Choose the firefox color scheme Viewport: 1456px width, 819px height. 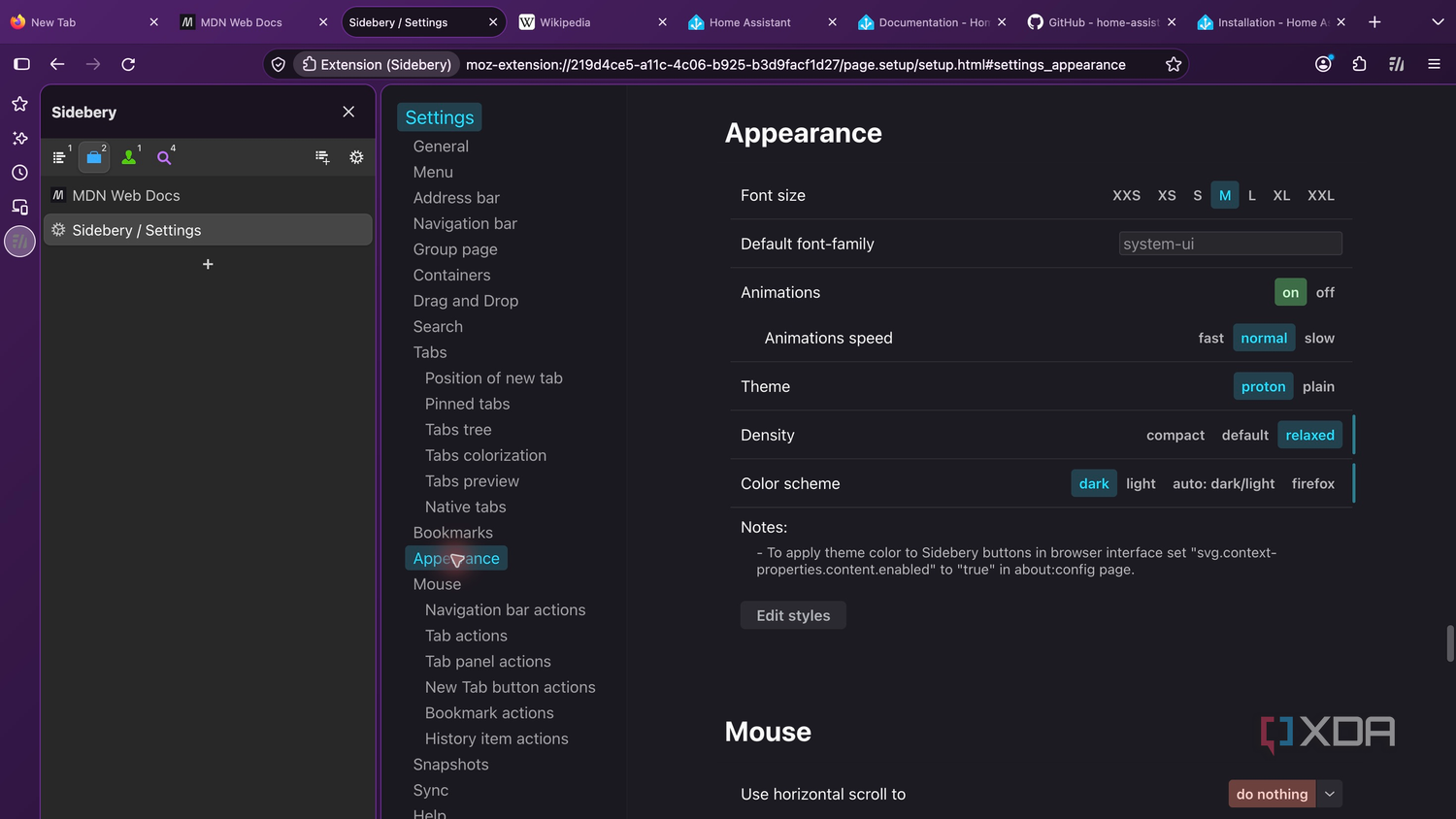pos(1312,483)
